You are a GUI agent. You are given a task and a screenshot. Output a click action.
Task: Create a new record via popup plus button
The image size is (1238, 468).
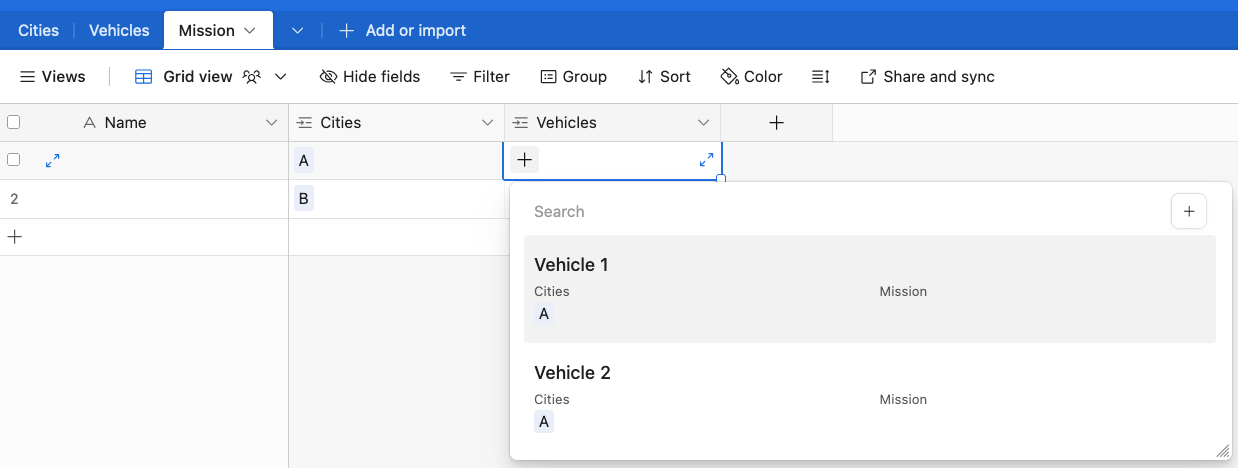(x=1189, y=211)
